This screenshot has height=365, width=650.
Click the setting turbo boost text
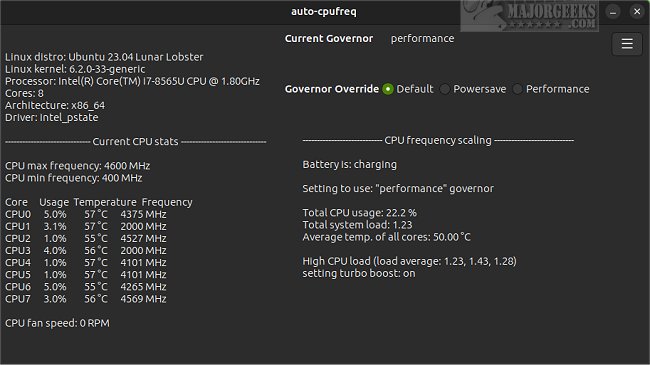coord(359,273)
